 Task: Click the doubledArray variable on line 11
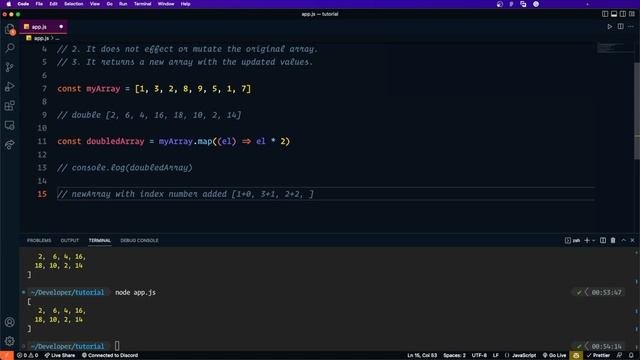pos(115,141)
